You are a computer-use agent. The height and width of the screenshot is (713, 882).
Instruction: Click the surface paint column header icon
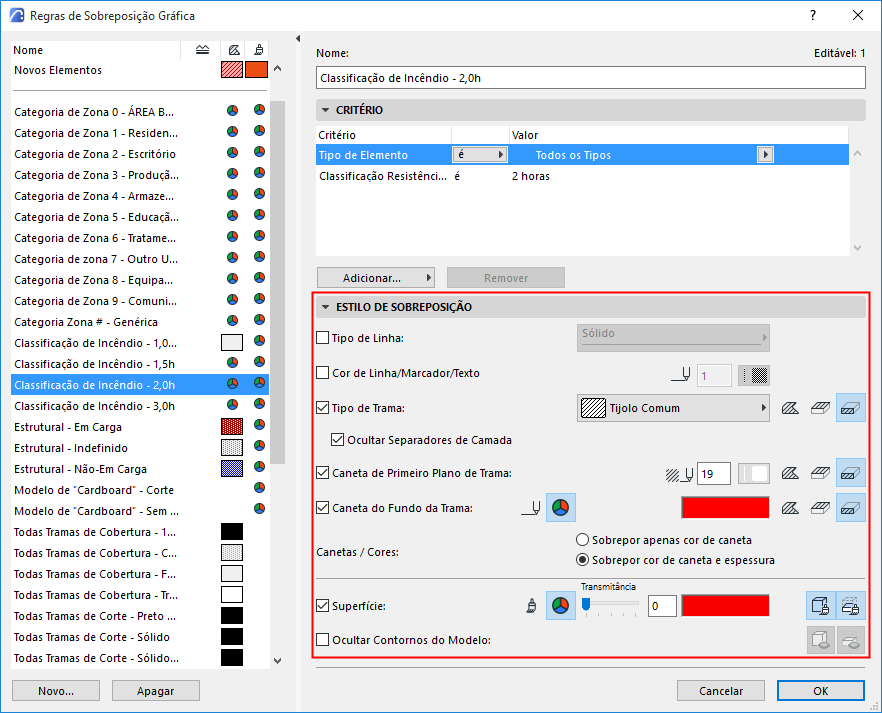click(x=258, y=50)
